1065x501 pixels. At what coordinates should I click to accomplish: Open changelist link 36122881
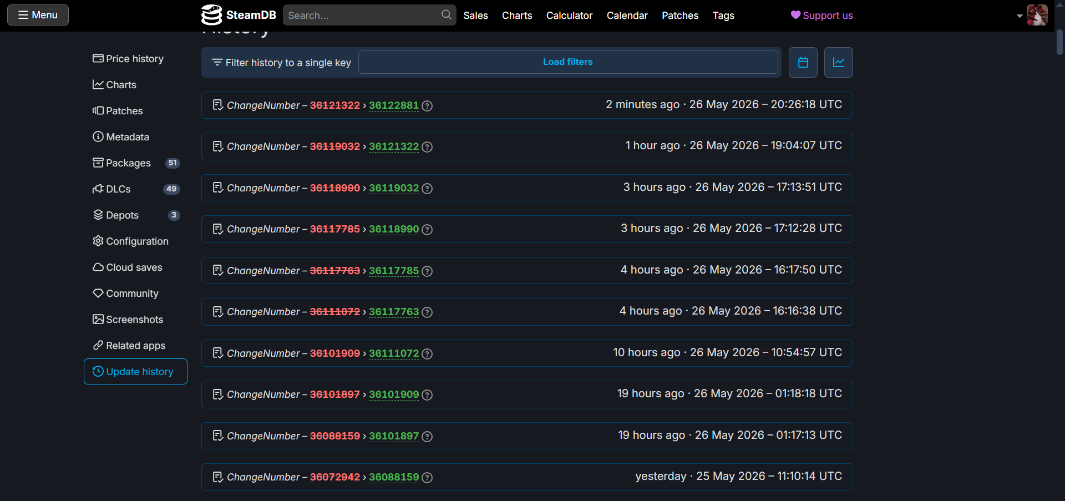coord(394,105)
